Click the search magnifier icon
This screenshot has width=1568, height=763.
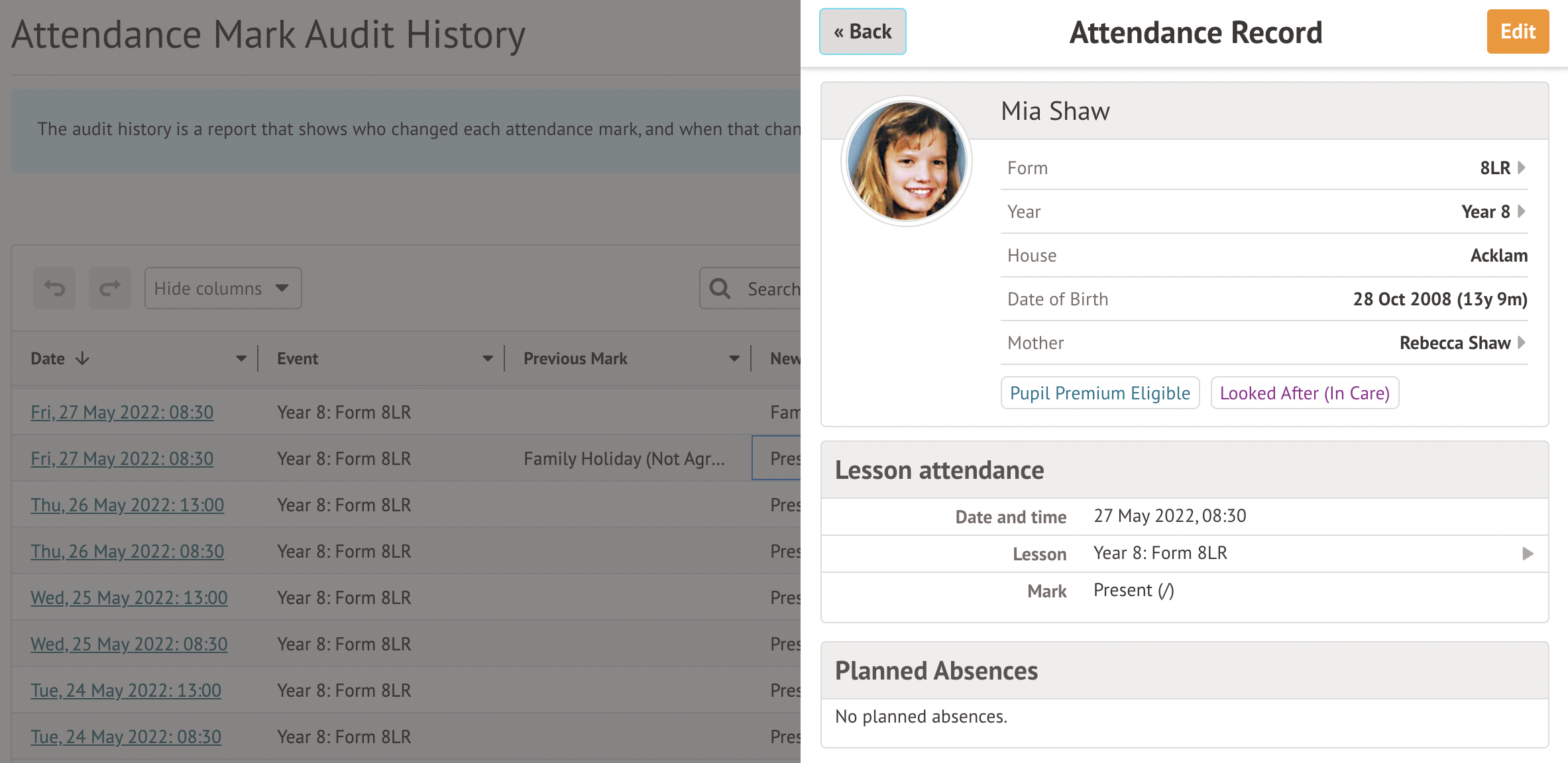(x=720, y=289)
